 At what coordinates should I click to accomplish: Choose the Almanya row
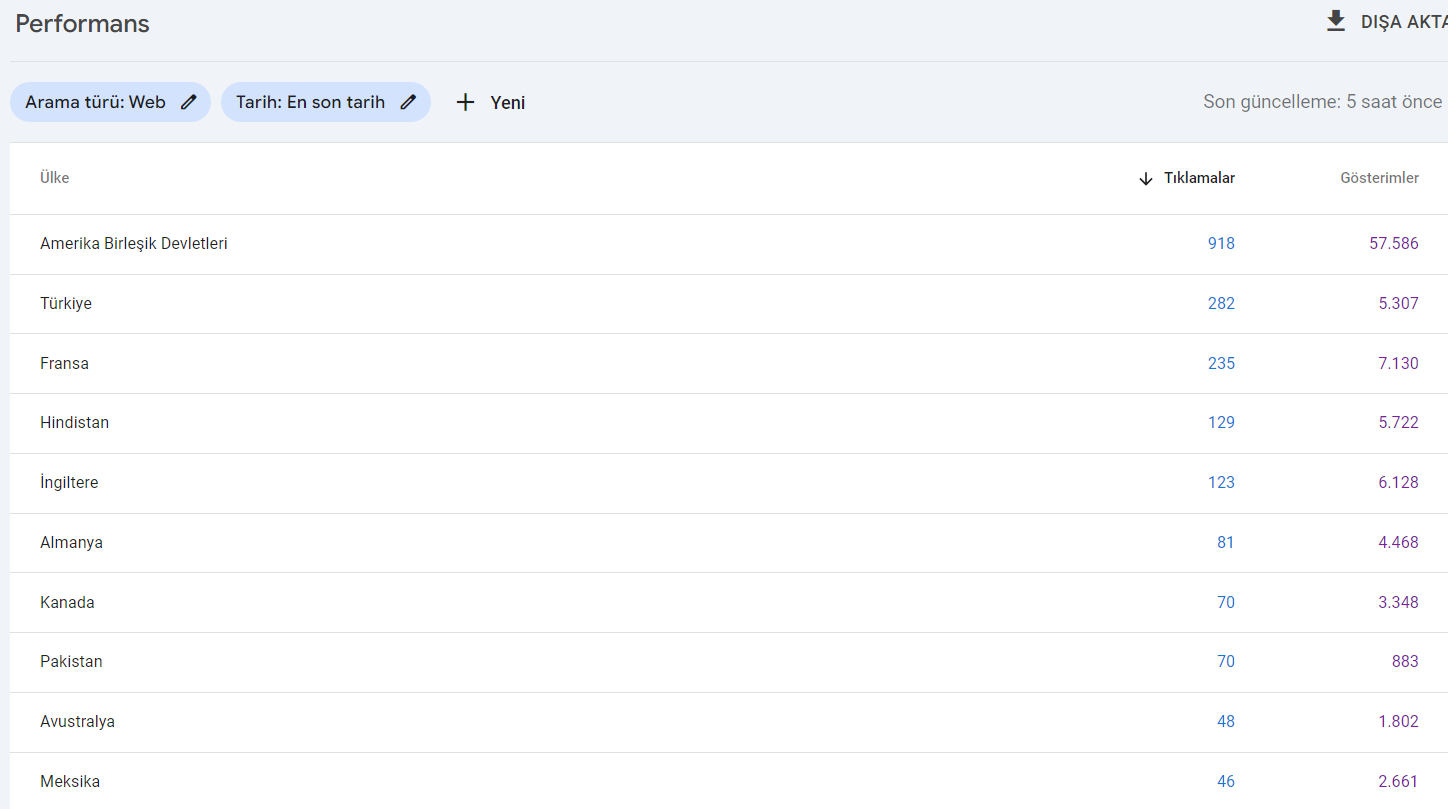pyautogui.click(x=729, y=543)
